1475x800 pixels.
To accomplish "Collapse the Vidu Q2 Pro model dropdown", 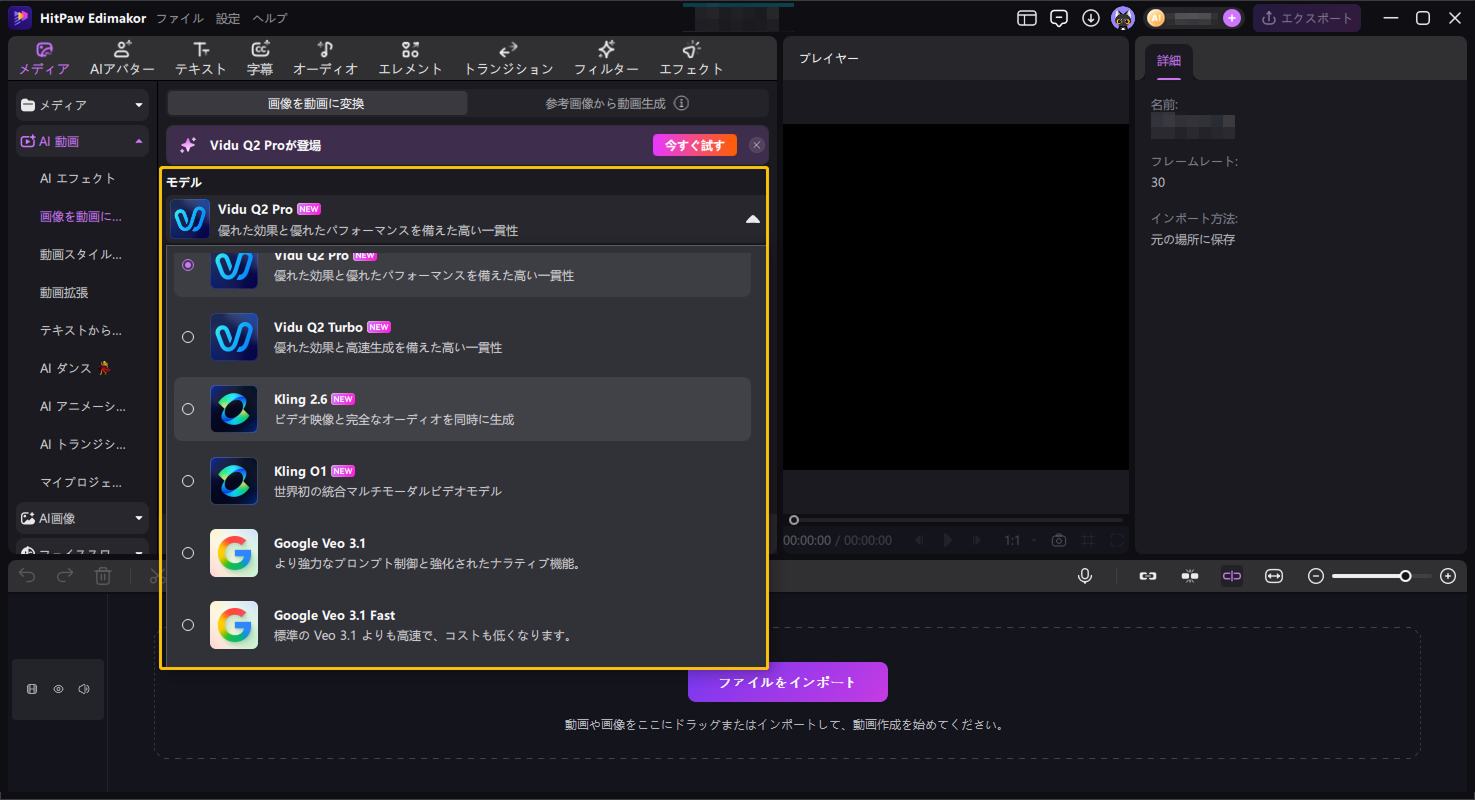I will tap(752, 218).
